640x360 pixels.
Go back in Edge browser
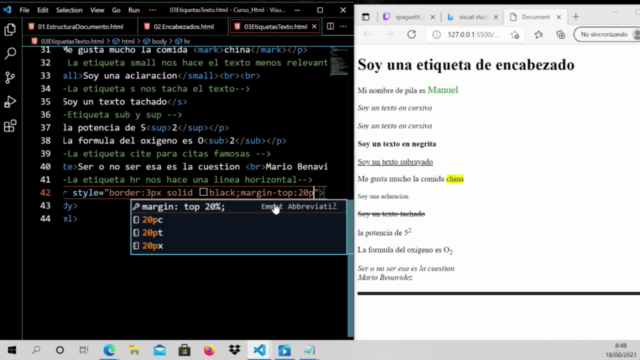(x=368, y=34)
